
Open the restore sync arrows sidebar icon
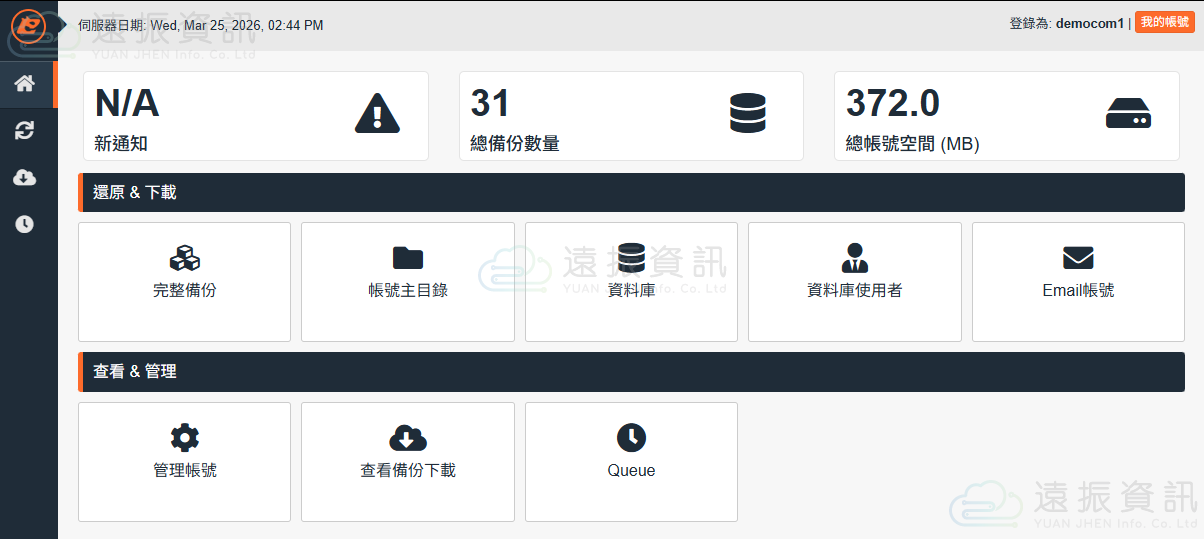[x=25, y=131]
